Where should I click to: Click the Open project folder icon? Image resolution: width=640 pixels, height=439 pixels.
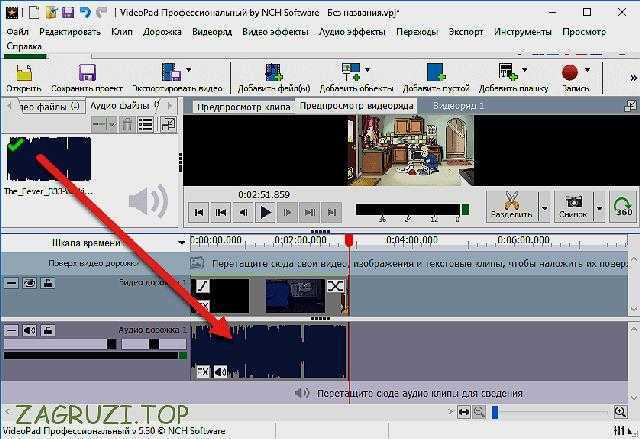tap(24, 73)
